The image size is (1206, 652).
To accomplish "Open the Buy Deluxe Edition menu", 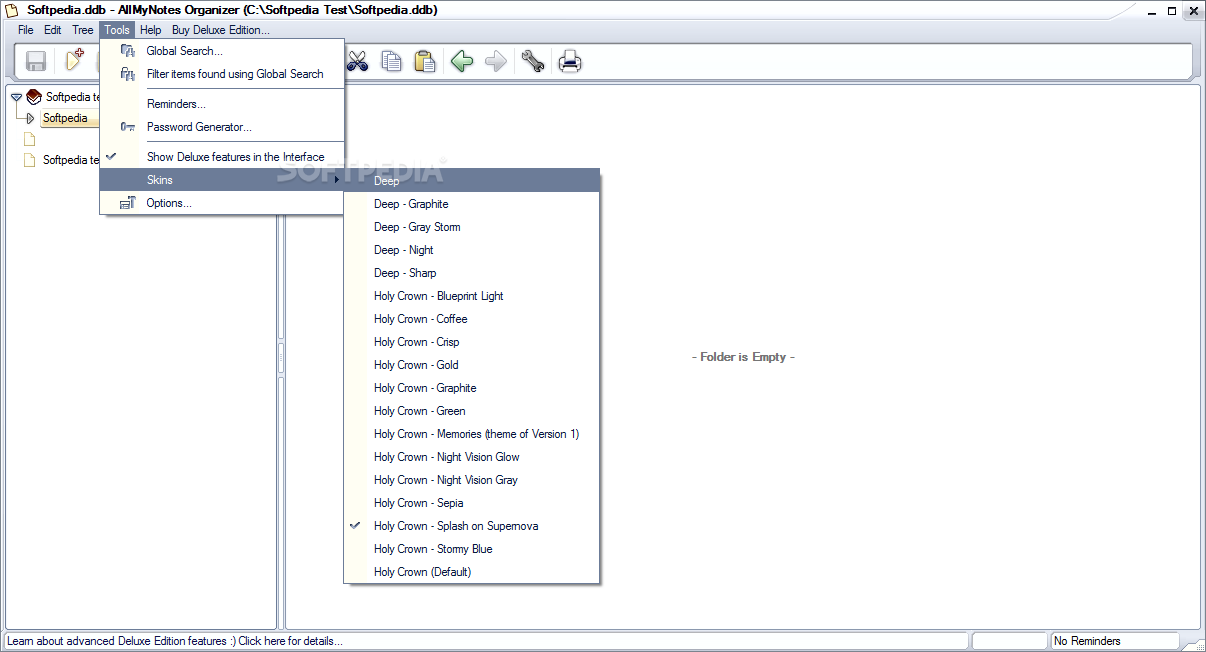I will pyautogui.click(x=220, y=30).
